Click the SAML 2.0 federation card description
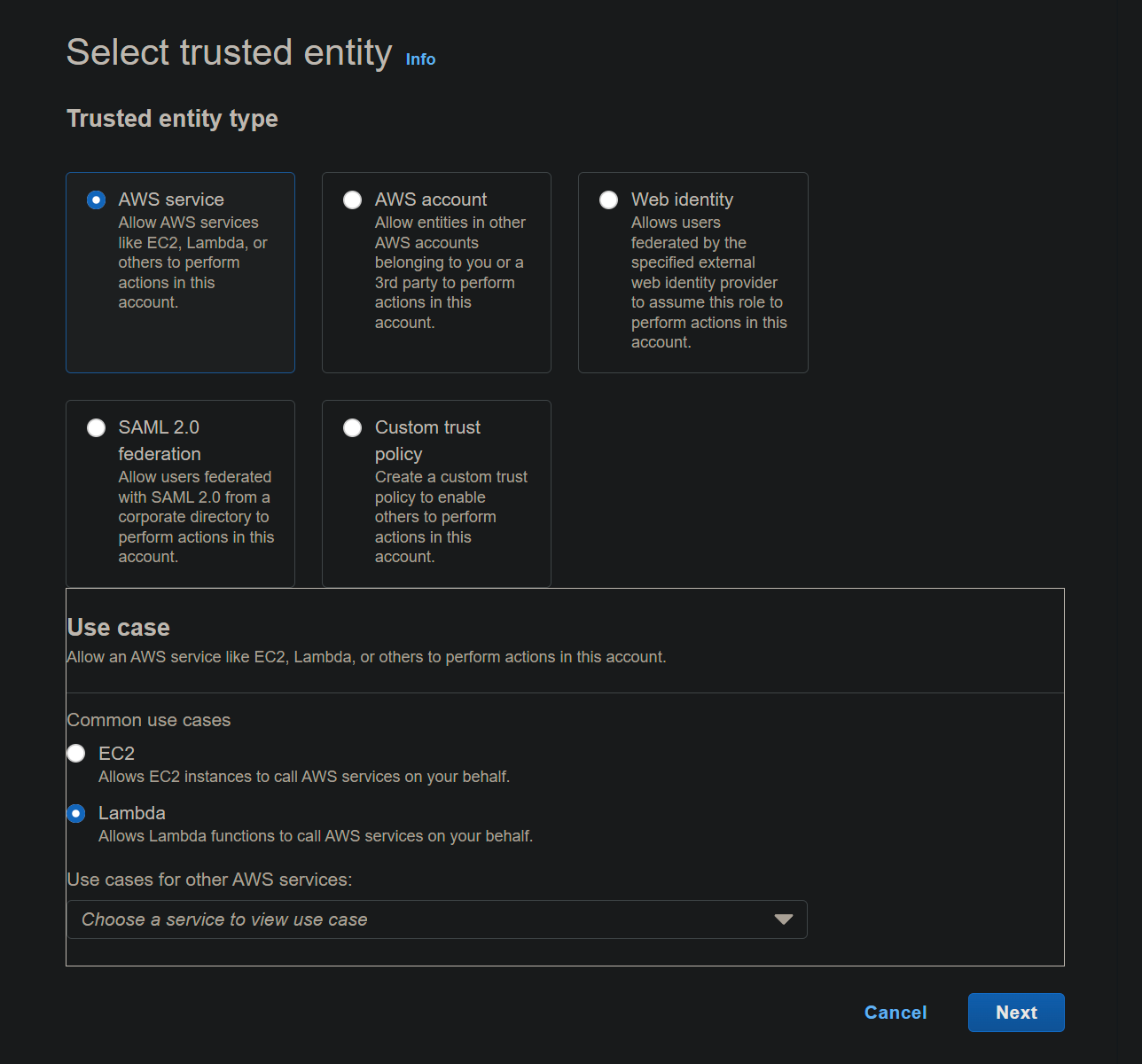Image resolution: width=1142 pixels, height=1064 pixels. click(195, 517)
